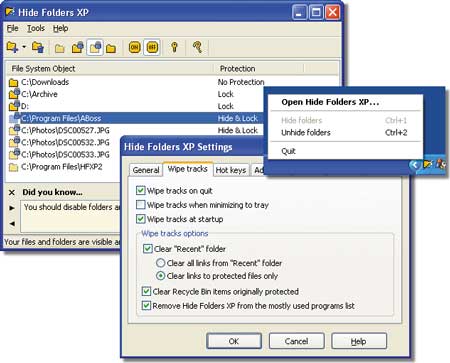Click the Help button in Settings dialog
The image size is (450, 363).
(x=359, y=341)
